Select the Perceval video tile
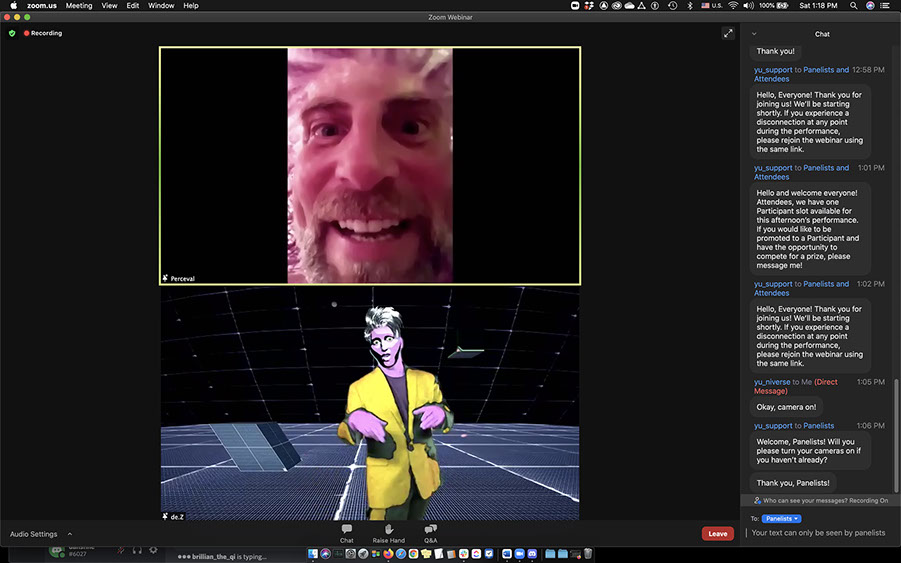The image size is (901, 563). click(370, 166)
